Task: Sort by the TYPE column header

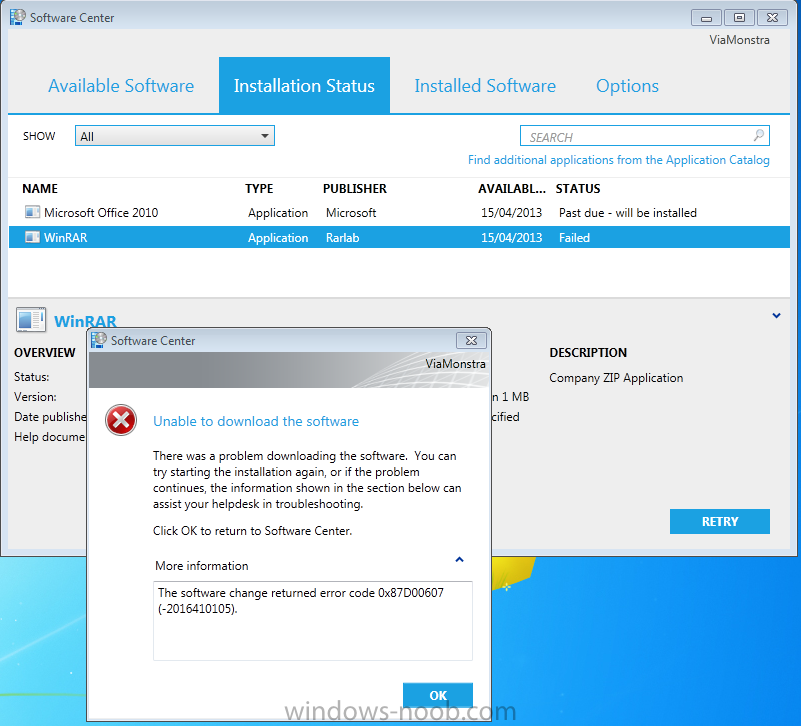Action: pos(259,189)
